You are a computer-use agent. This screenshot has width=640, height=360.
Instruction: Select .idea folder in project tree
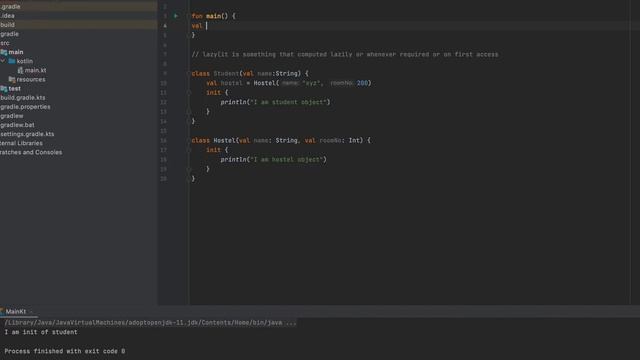point(7,16)
